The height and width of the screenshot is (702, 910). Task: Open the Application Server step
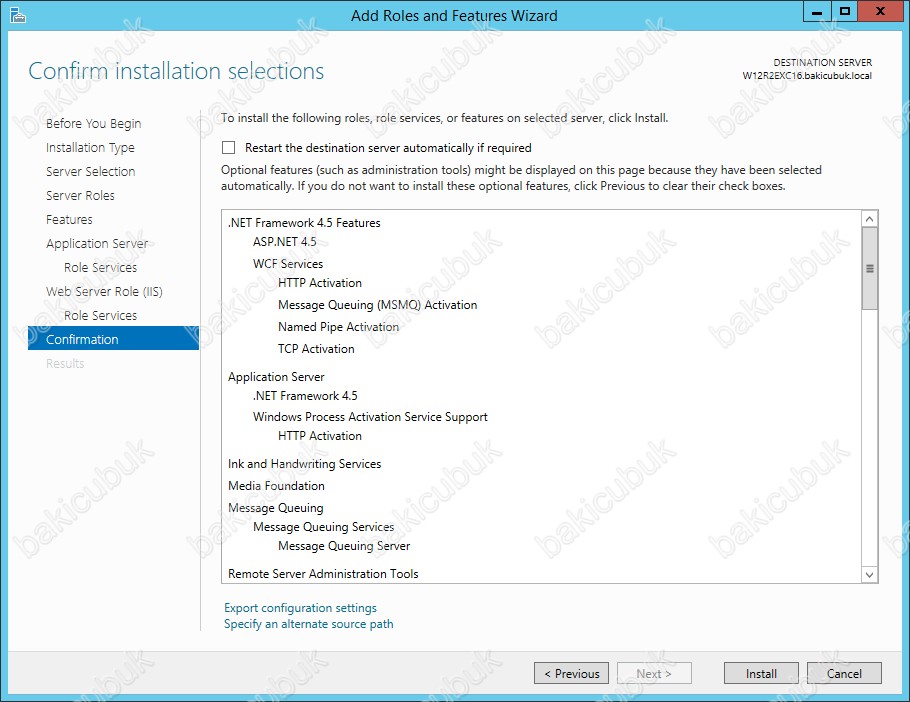pyautogui.click(x=97, y=244)
